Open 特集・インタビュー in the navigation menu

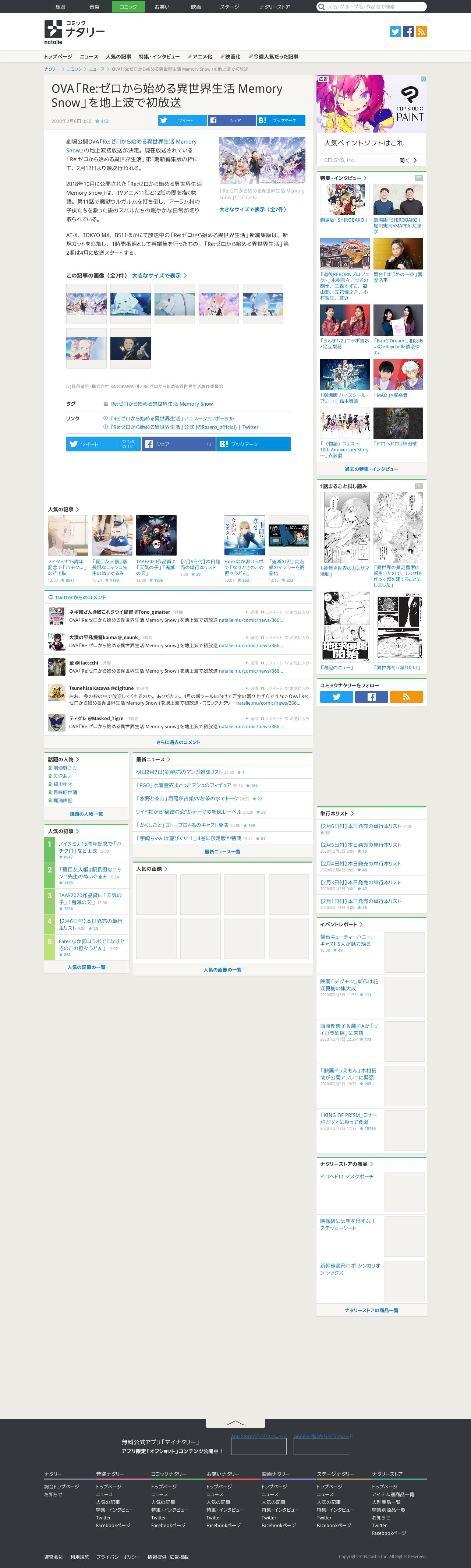(159, 57)
